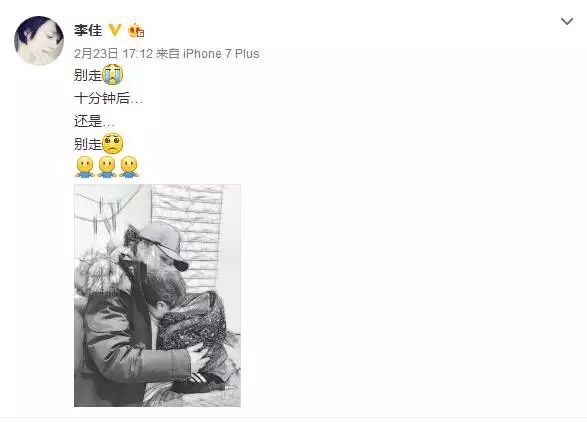Open 李佳's round profile avatar
The height and width of the screenshot is (422, 587).
39,40
